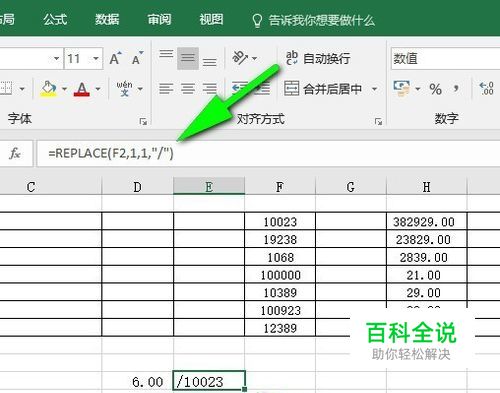Decrease font size with small A icon

click(137, 58)
